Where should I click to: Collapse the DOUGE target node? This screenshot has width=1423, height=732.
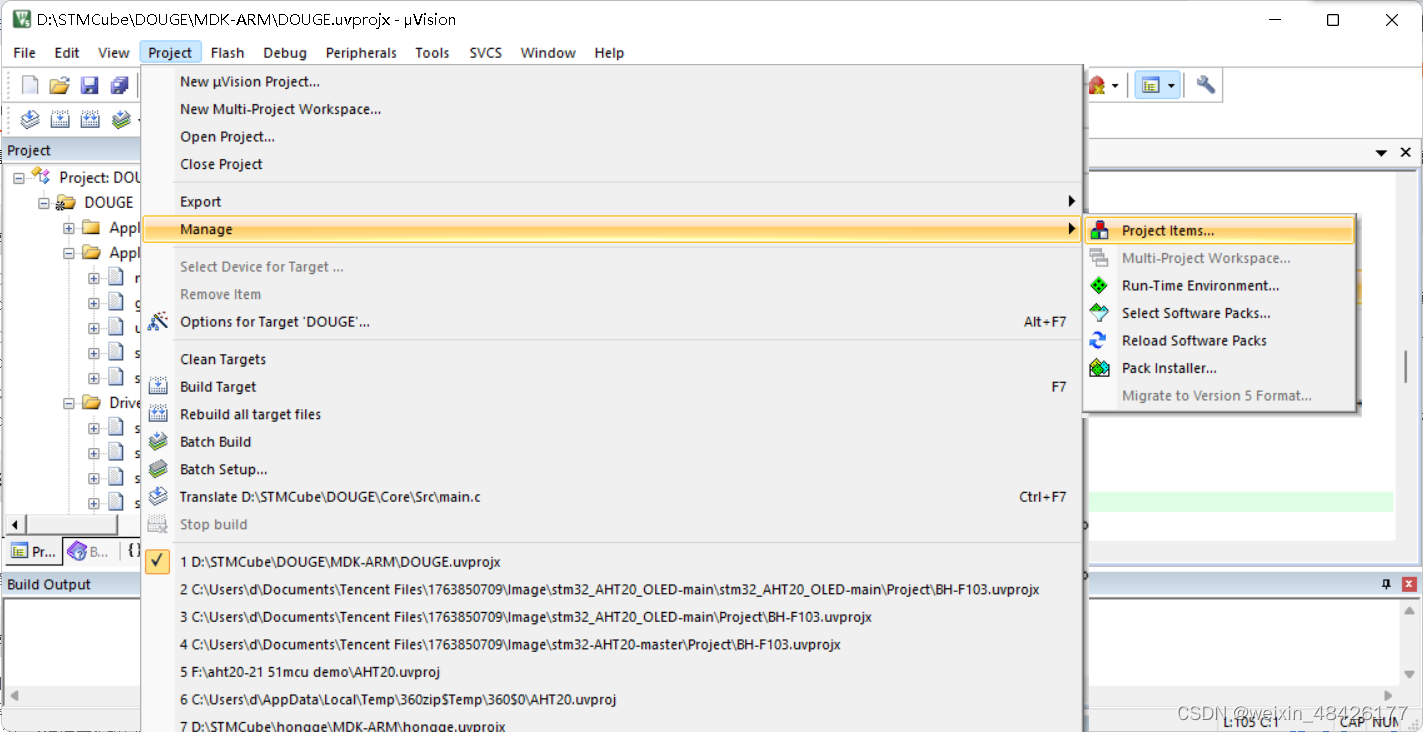(44, 203)
